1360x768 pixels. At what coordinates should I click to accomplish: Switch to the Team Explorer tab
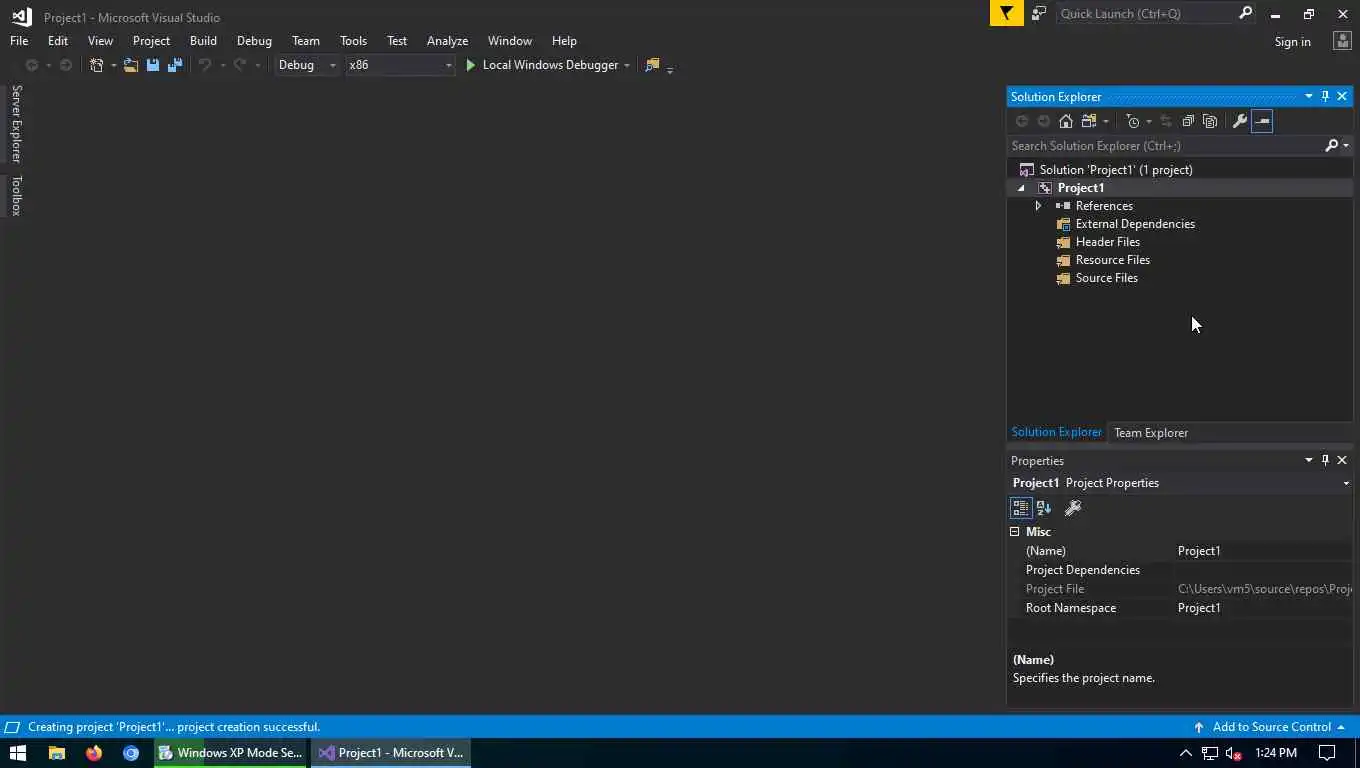pyautogui.click(x=1151, y=433)
